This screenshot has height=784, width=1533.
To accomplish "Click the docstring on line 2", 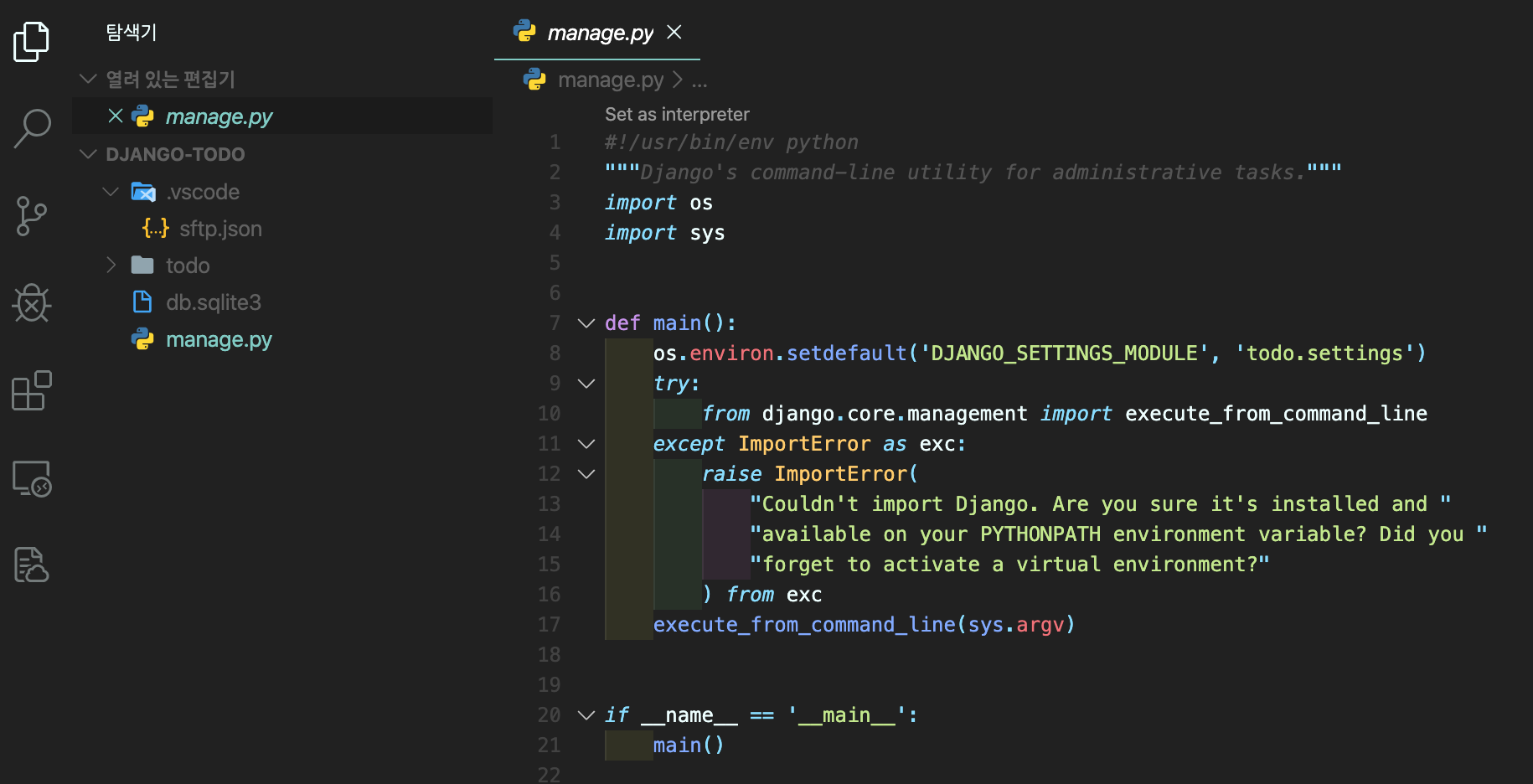I will coord(973,173).
